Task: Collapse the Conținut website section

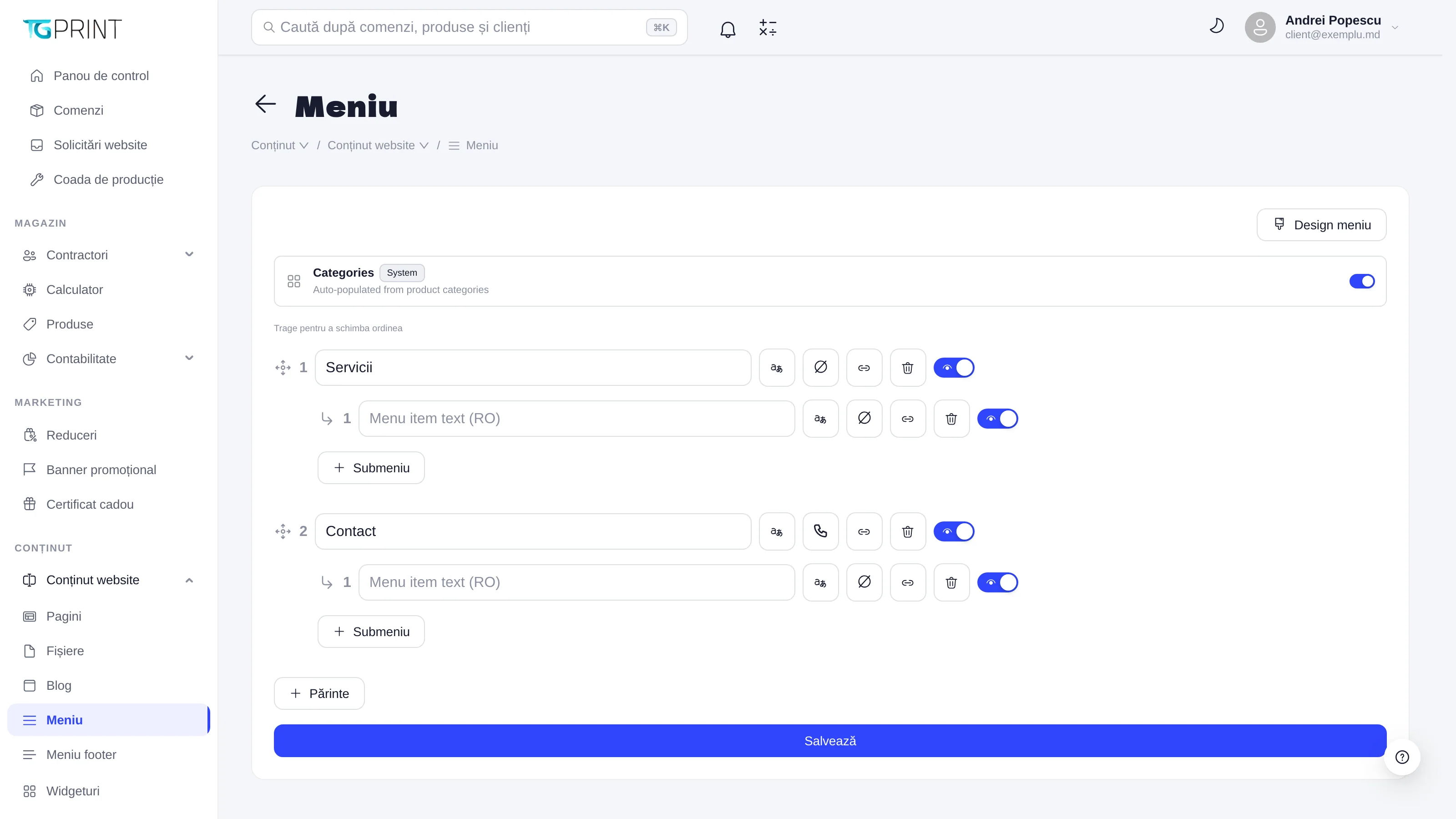Action: 109,580
